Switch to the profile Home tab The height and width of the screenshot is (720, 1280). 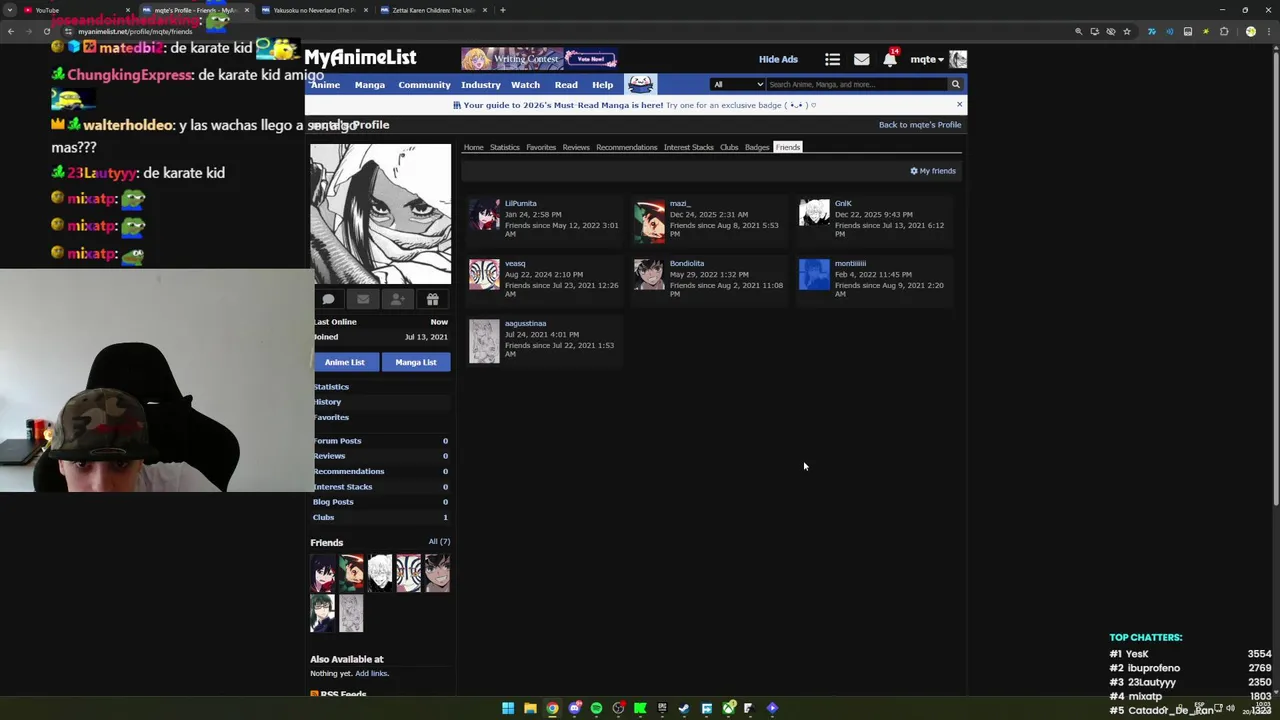click(x=473, y=147)
